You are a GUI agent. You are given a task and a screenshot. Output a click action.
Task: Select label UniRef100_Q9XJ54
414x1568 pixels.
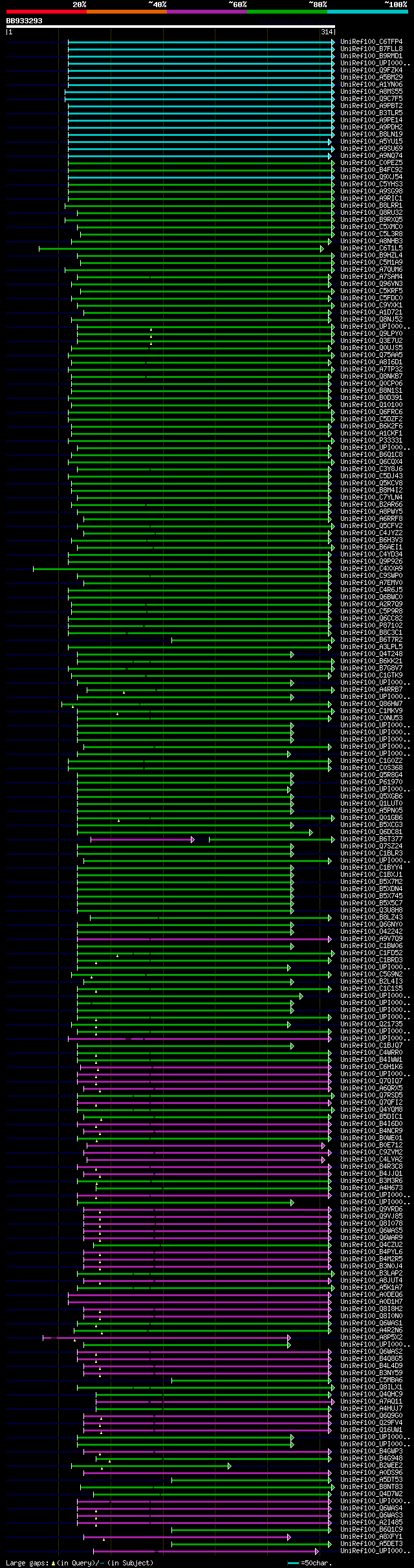[x=371, y=177]
